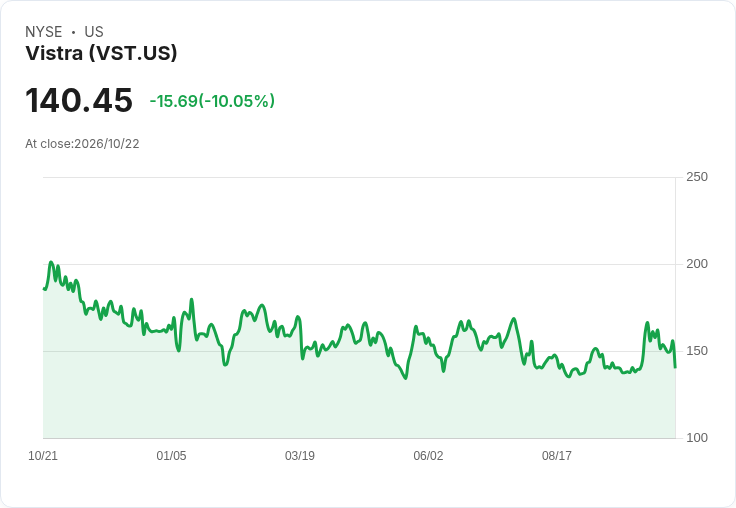Select the 06/02 date axis label
This screenshot has width=736, height=508.
pyautogui.click(x=428, y=456)
